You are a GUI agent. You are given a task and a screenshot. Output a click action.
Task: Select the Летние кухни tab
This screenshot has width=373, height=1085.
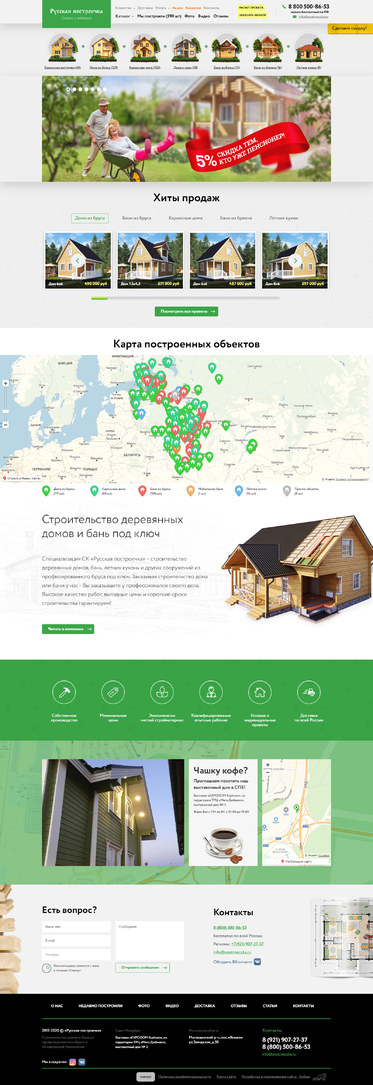284,218
